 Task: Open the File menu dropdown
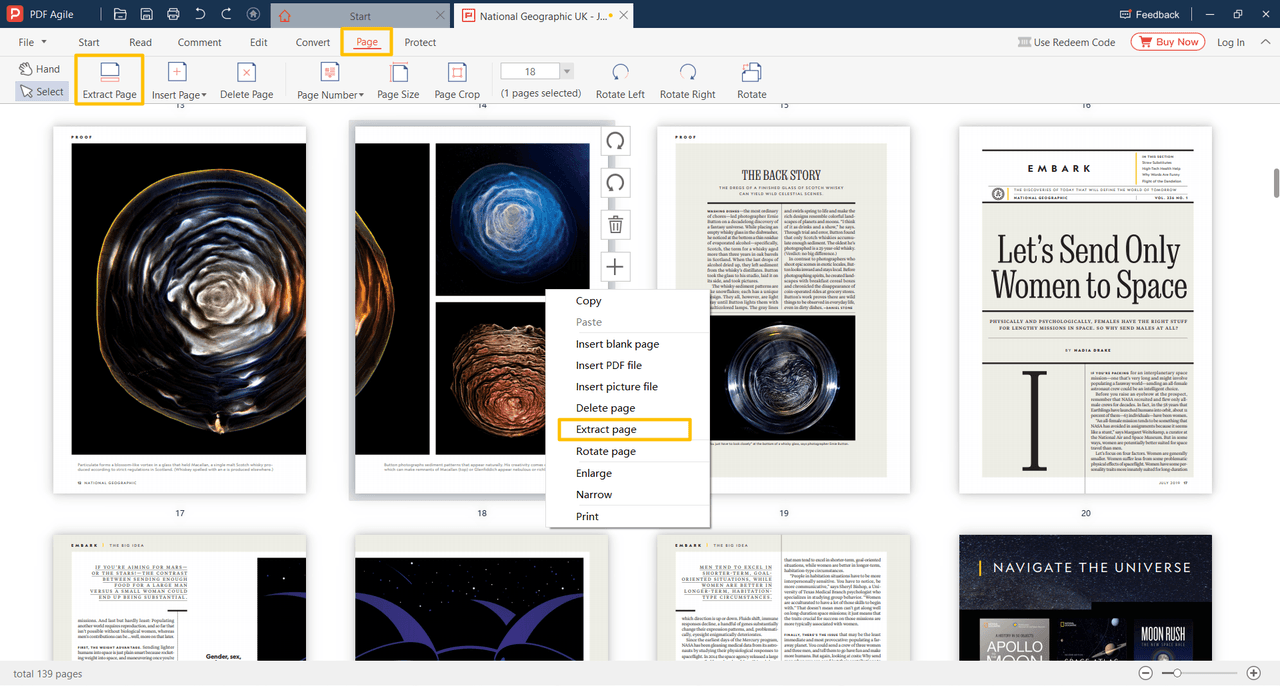coord(32,42)
